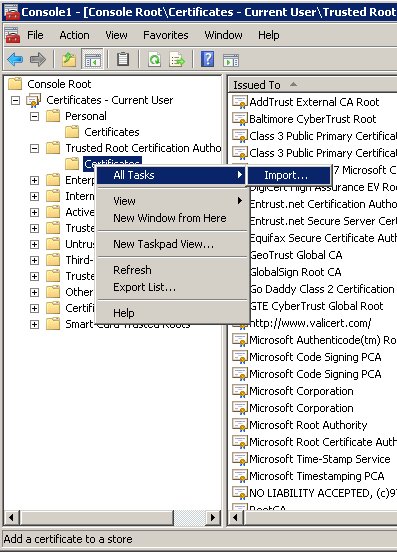Viewport: 397px width, 552px height.
Task: Select GlobalSign Root CA certificate row
Action: click(x=295, y=272)
